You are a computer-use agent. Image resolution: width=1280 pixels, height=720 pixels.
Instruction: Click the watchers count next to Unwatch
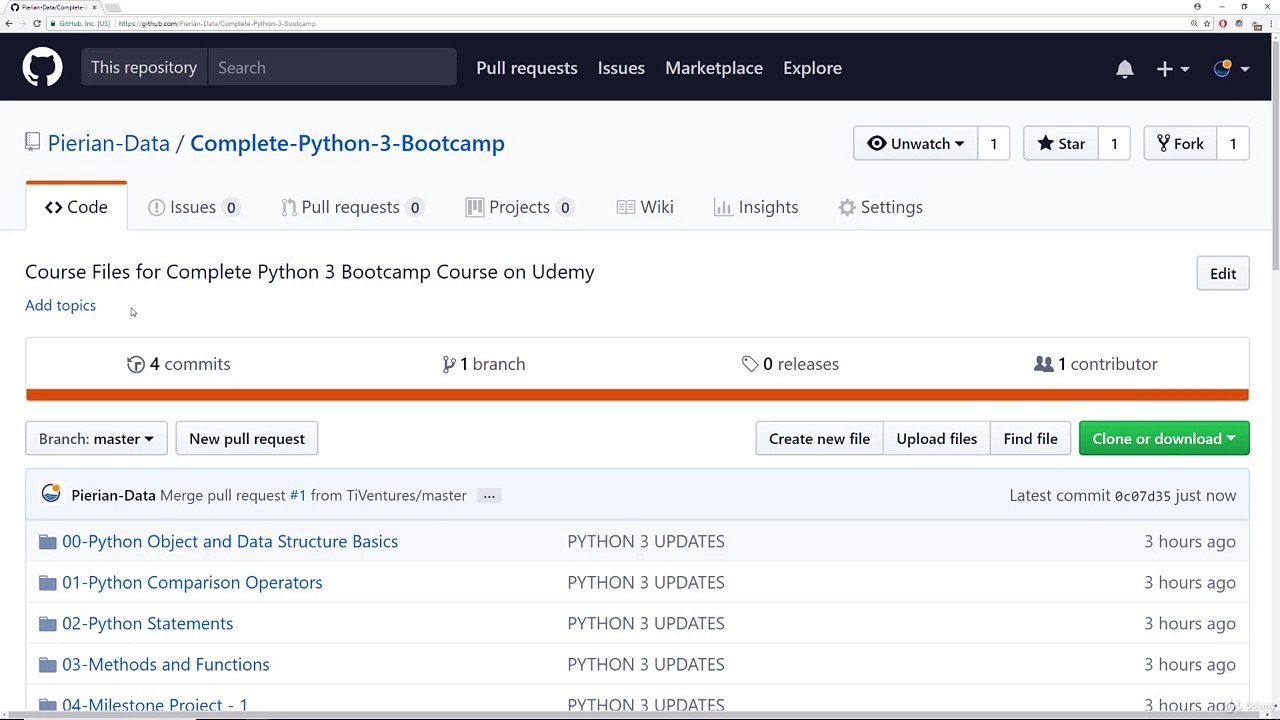click(x=993, y=143)
